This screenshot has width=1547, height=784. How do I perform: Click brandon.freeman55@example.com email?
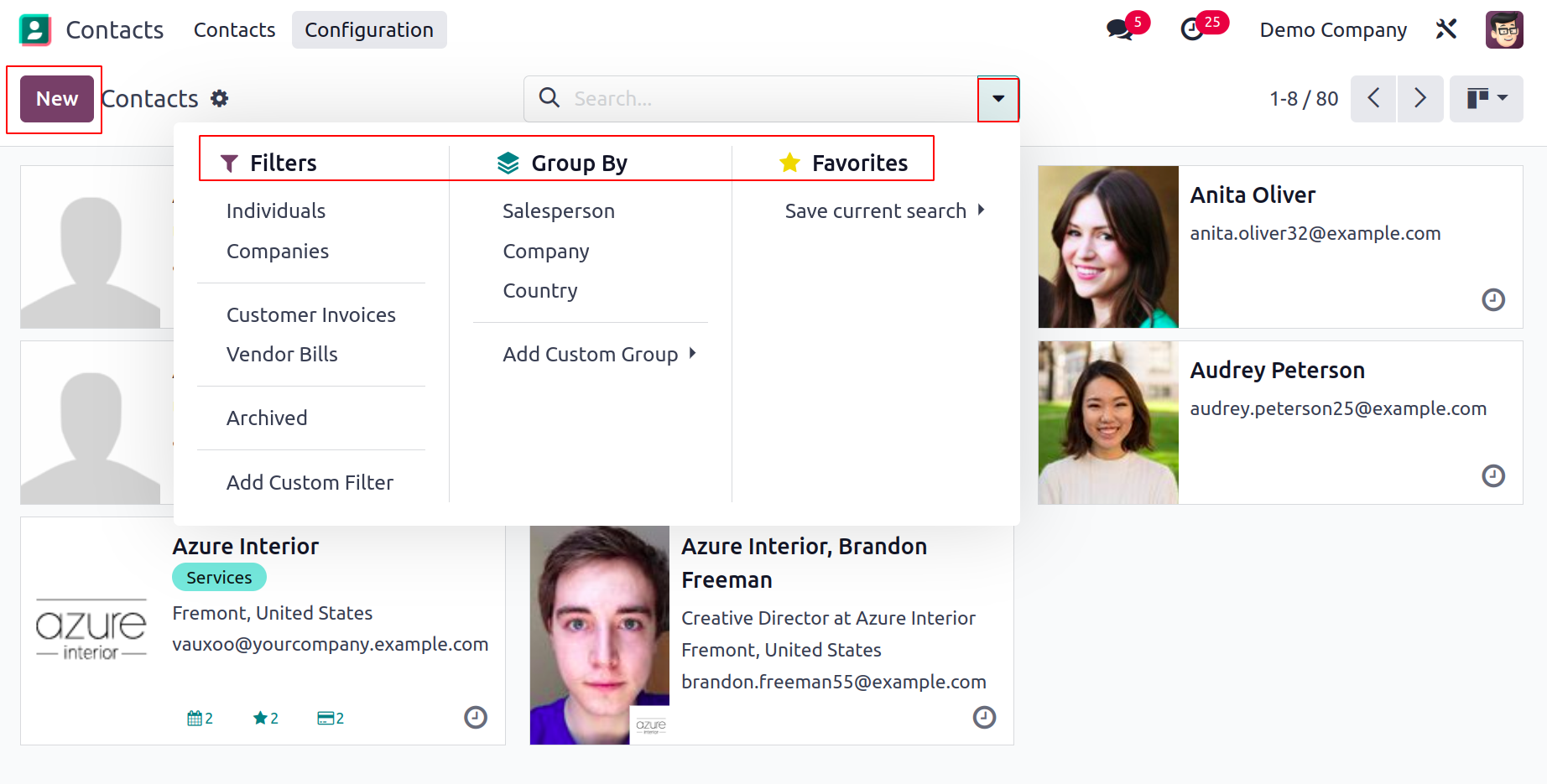click(834, 683)
